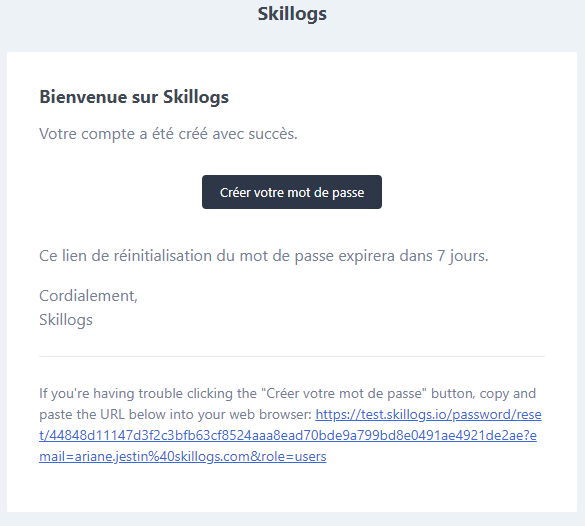Click the "Votre compte a été créé" sentence
Image resolution: width=585 pixels, height=526 pixels.
(168, 134)
